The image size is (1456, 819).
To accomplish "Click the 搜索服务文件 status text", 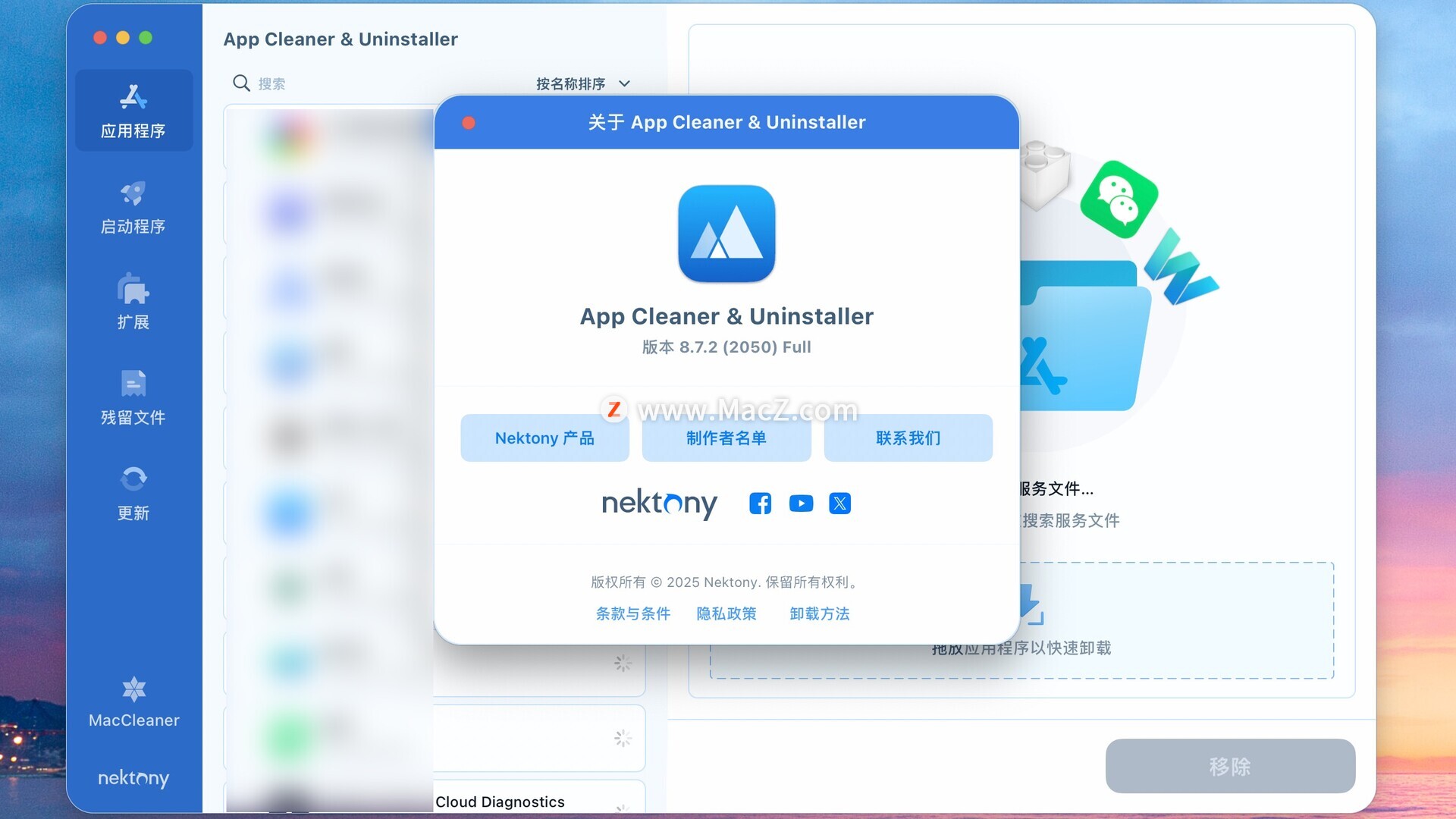I will click(x=1071, y=520).
